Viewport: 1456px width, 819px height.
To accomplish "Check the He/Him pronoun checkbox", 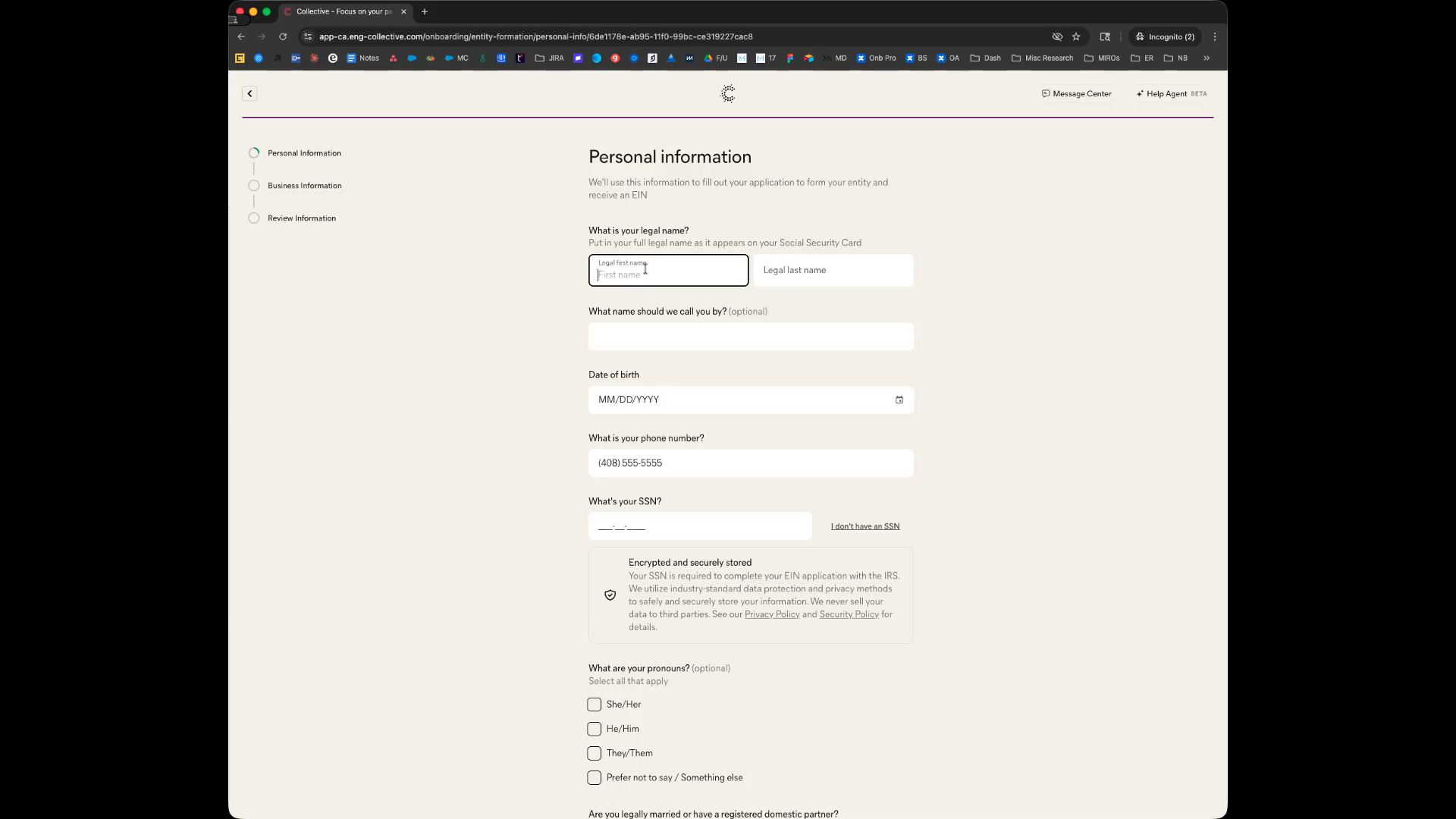I will (594, 729).
